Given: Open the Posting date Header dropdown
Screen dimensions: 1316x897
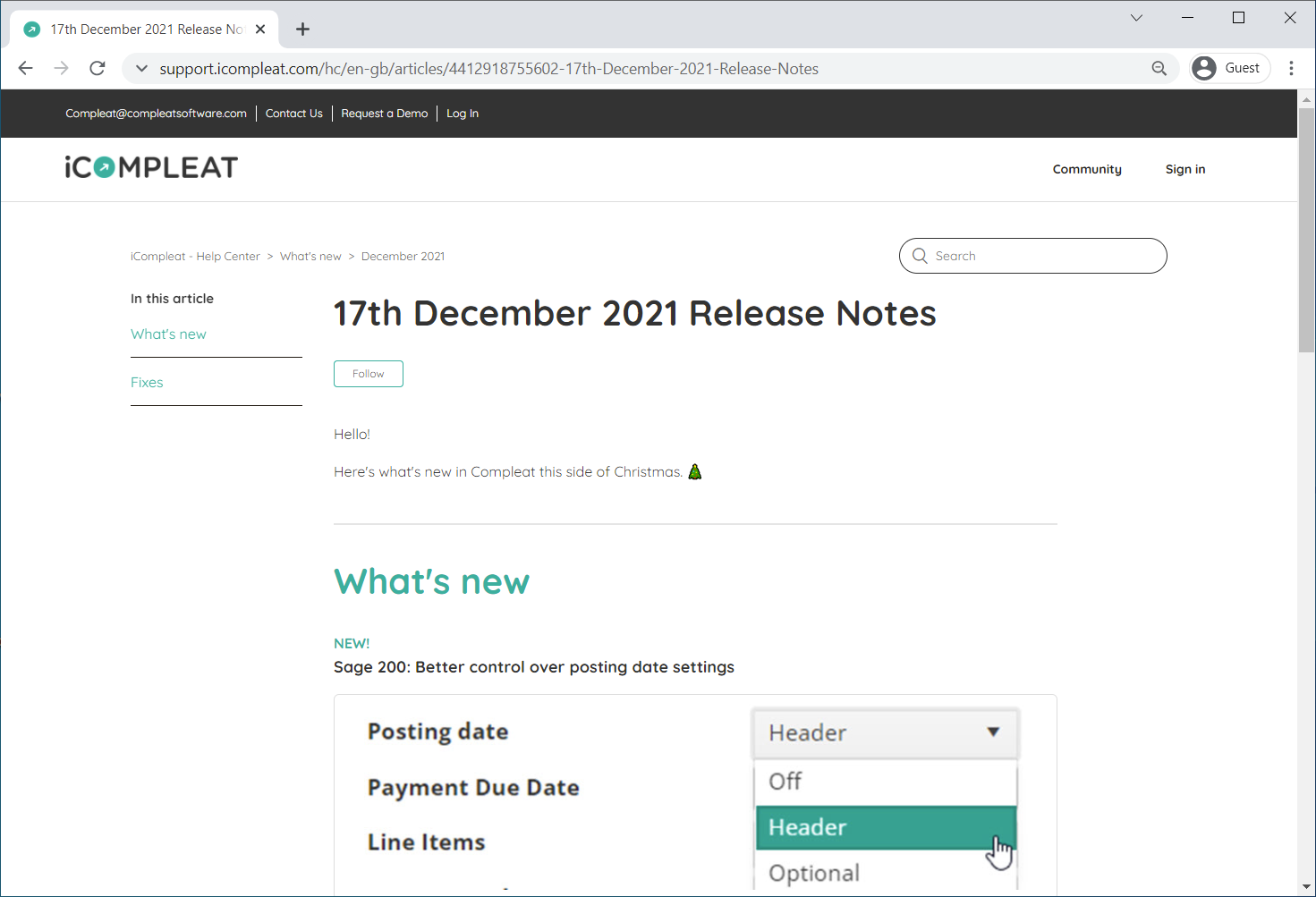Looking at the screenshot, I should pos(885,732).
